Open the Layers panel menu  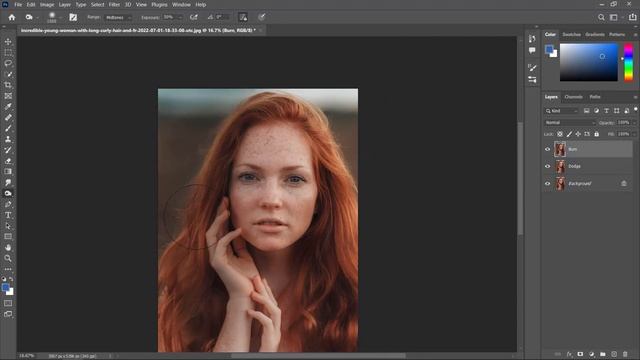[635, 97]
